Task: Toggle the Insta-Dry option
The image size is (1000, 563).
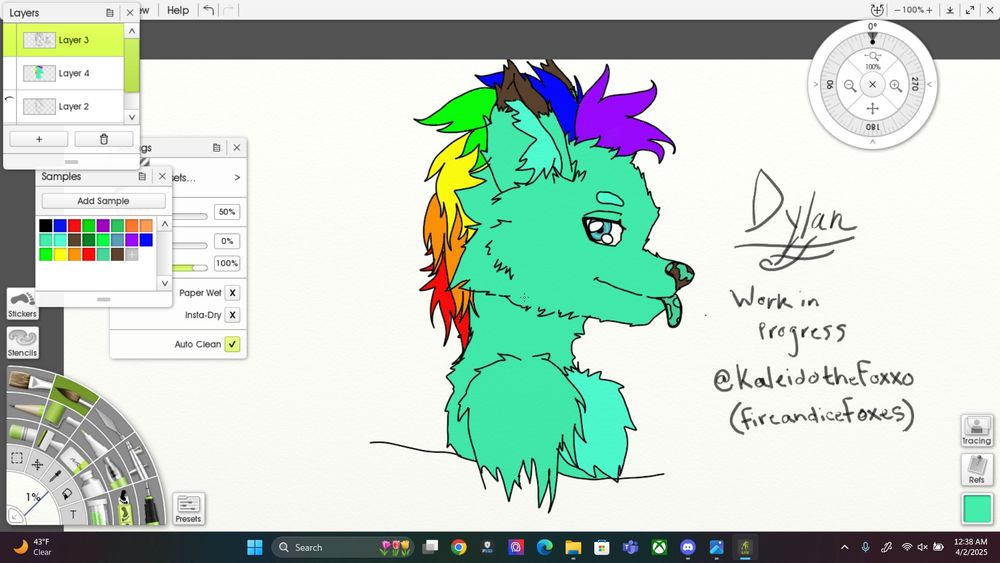Action: (x=233, y=315)
